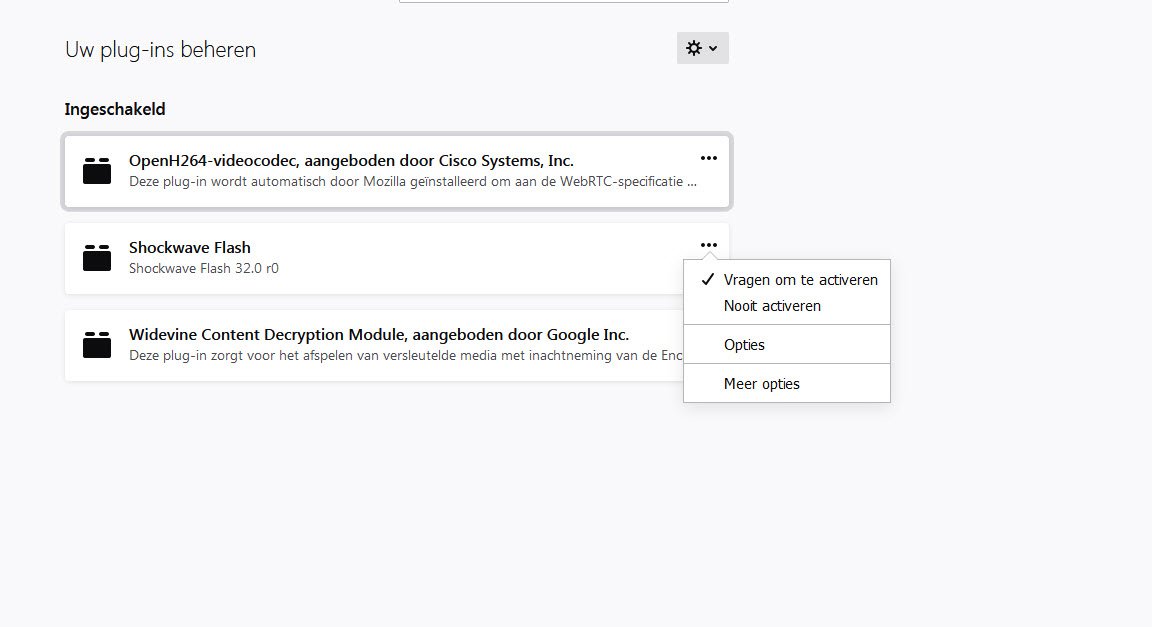Select 'Vragen om te activeren' radio option
The height and width of the screenshot is (627, 1152).
(x=800, y=280)
